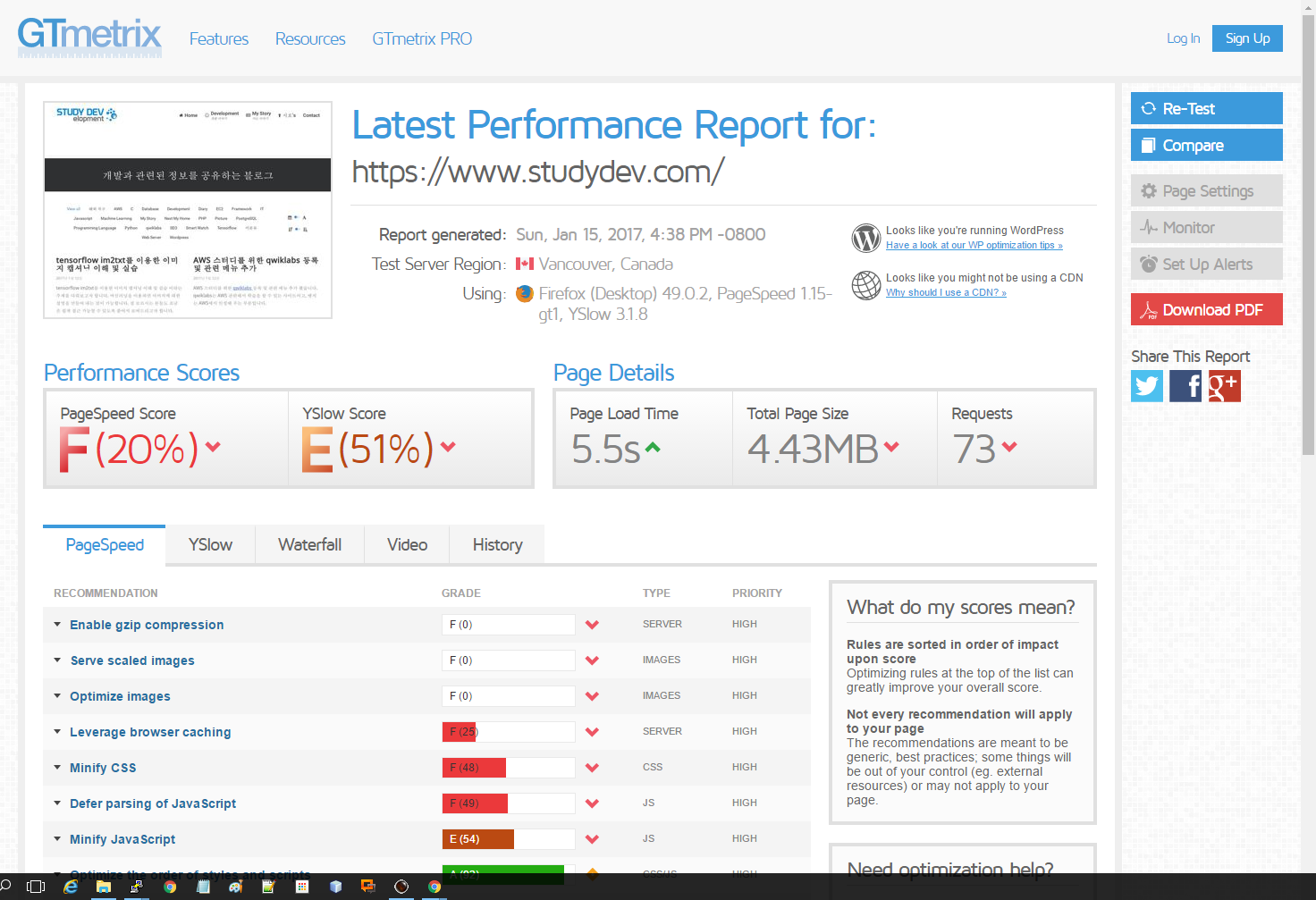Expand the Leverage browser caching row

coord(150,732)
